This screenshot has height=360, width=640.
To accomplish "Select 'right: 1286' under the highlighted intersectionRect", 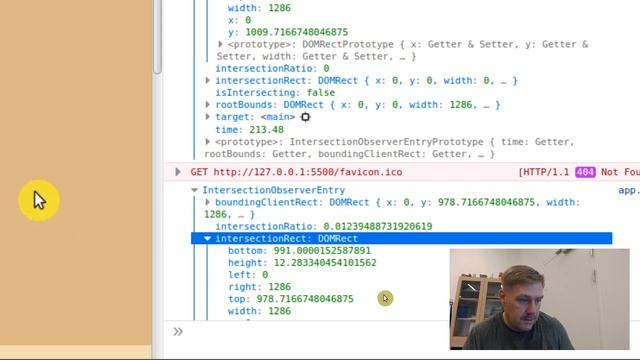I will [259, 287].
